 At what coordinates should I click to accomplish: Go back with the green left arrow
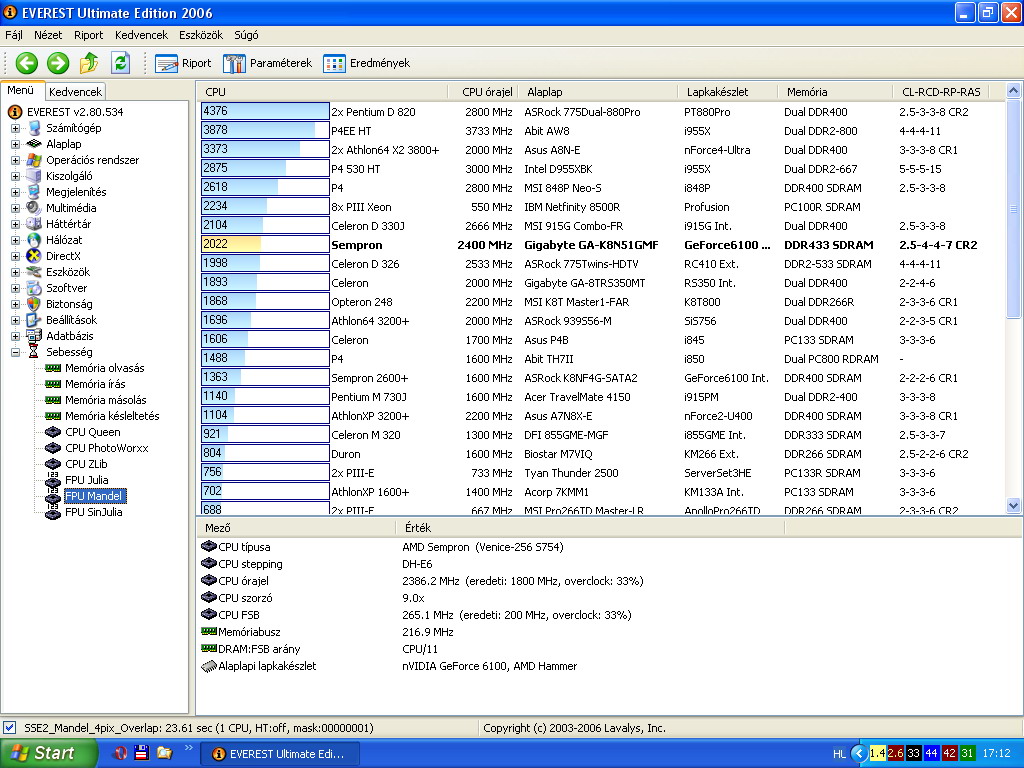click(x=27, y=63)
